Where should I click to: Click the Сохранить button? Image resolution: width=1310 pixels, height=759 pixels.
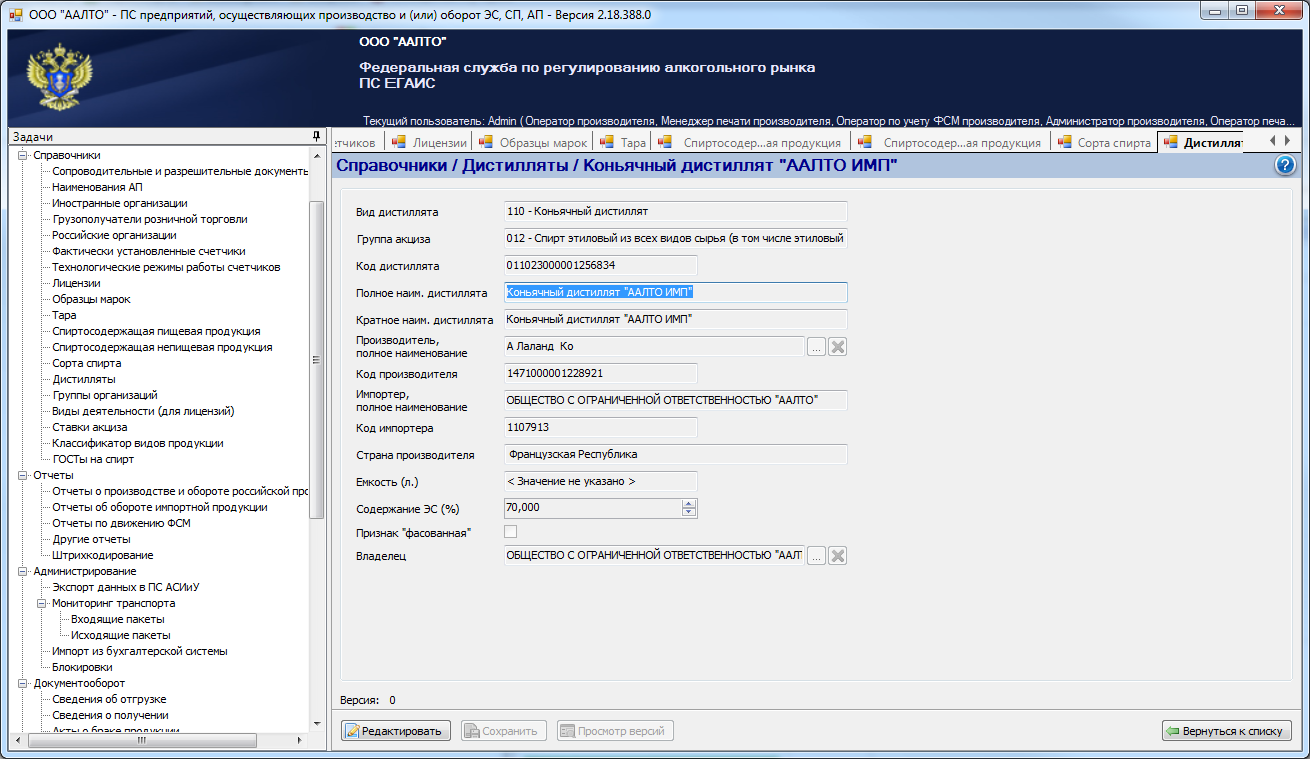[x=504, y=731]
